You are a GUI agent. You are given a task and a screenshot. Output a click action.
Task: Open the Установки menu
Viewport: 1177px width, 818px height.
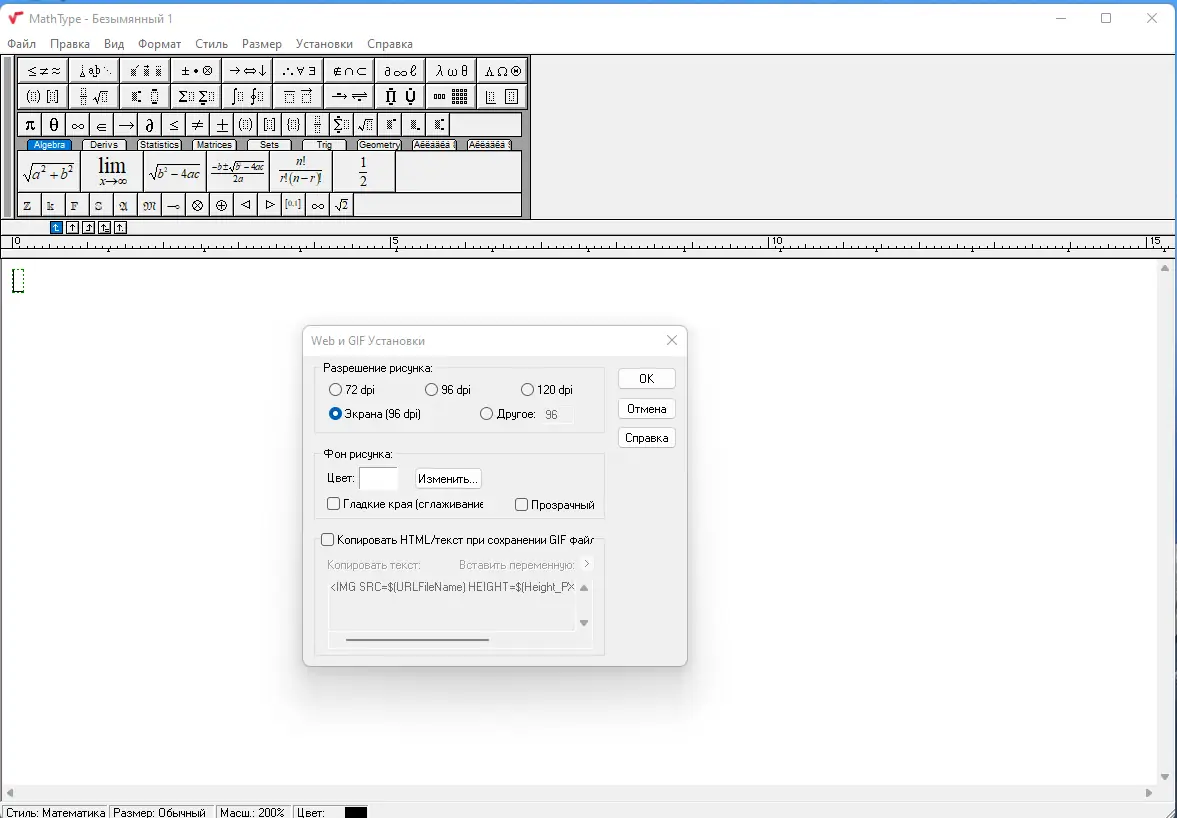pos(324,44)
